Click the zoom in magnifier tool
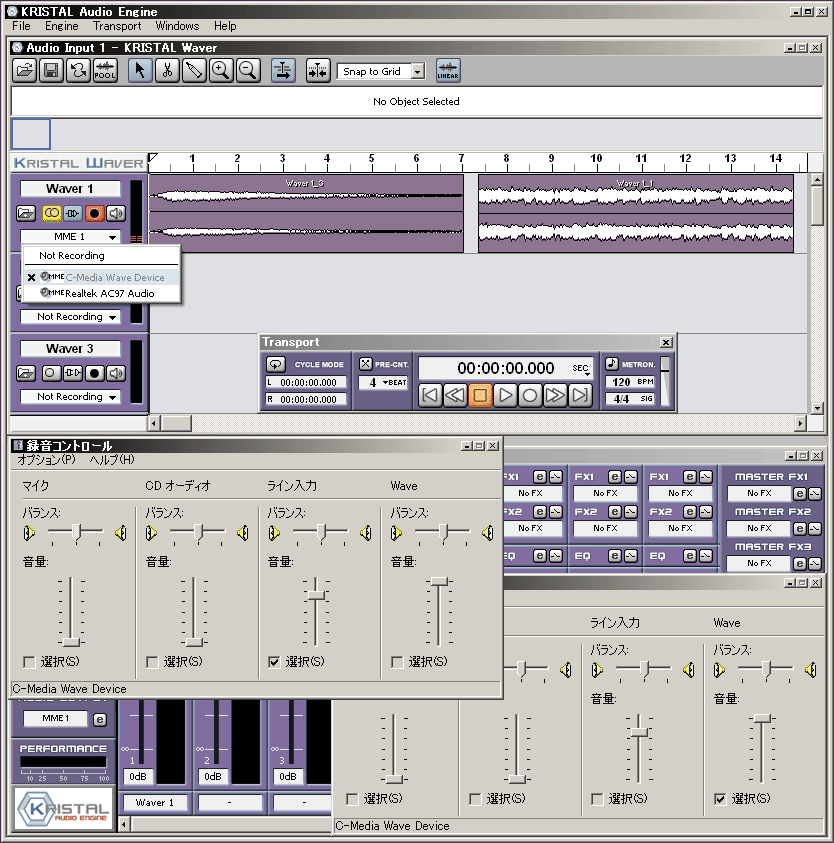 click(x=221, y=70)
